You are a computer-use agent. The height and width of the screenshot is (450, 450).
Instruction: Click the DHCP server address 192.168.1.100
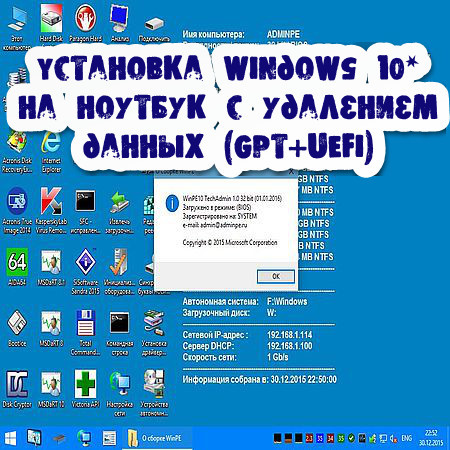[x=290, y=346]
